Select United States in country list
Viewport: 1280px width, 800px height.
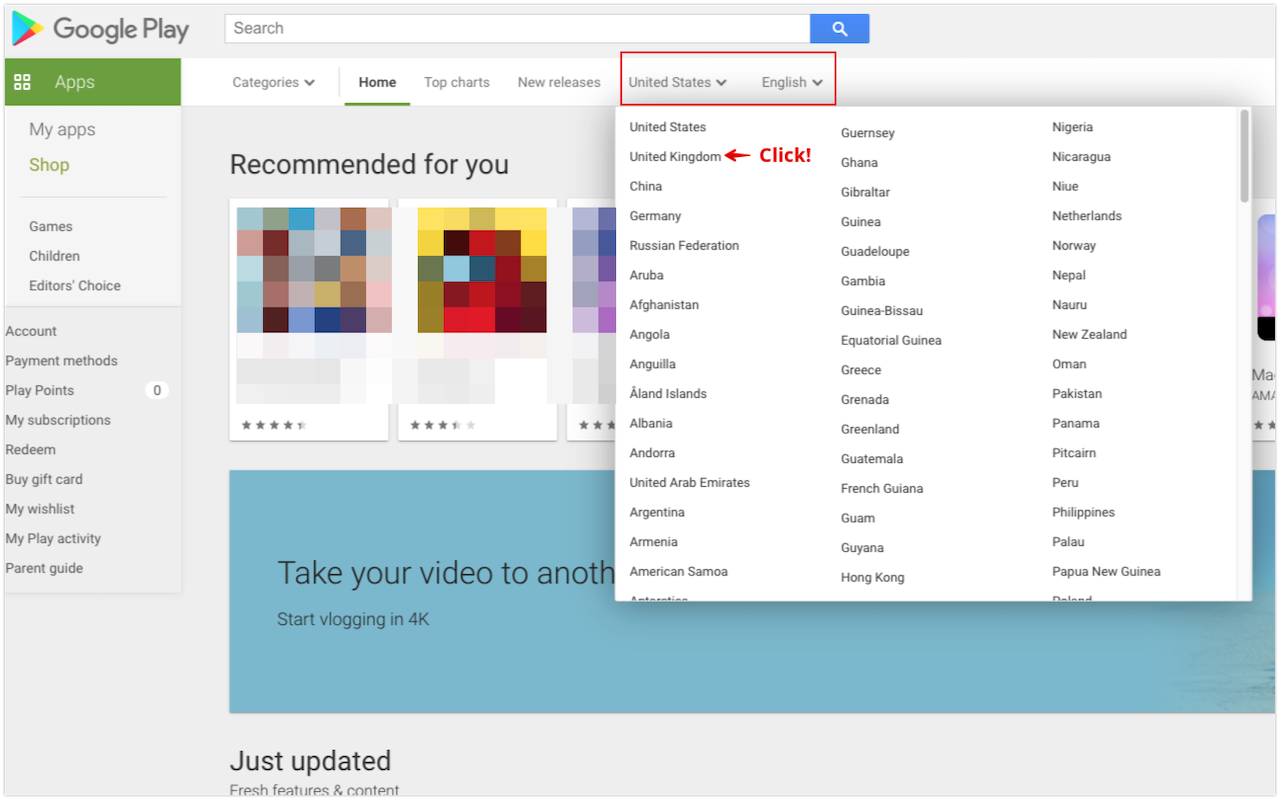(668, 127)
